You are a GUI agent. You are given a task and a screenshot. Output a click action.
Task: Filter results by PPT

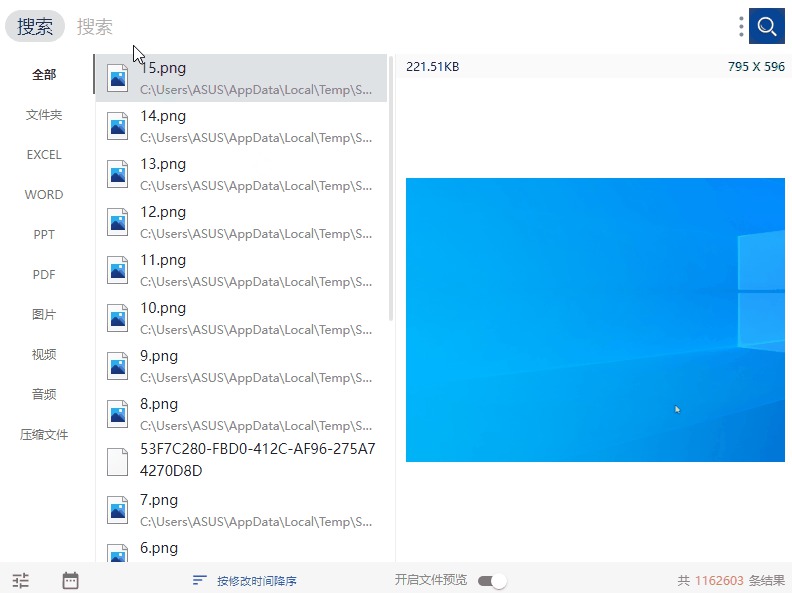pos(44,234)
